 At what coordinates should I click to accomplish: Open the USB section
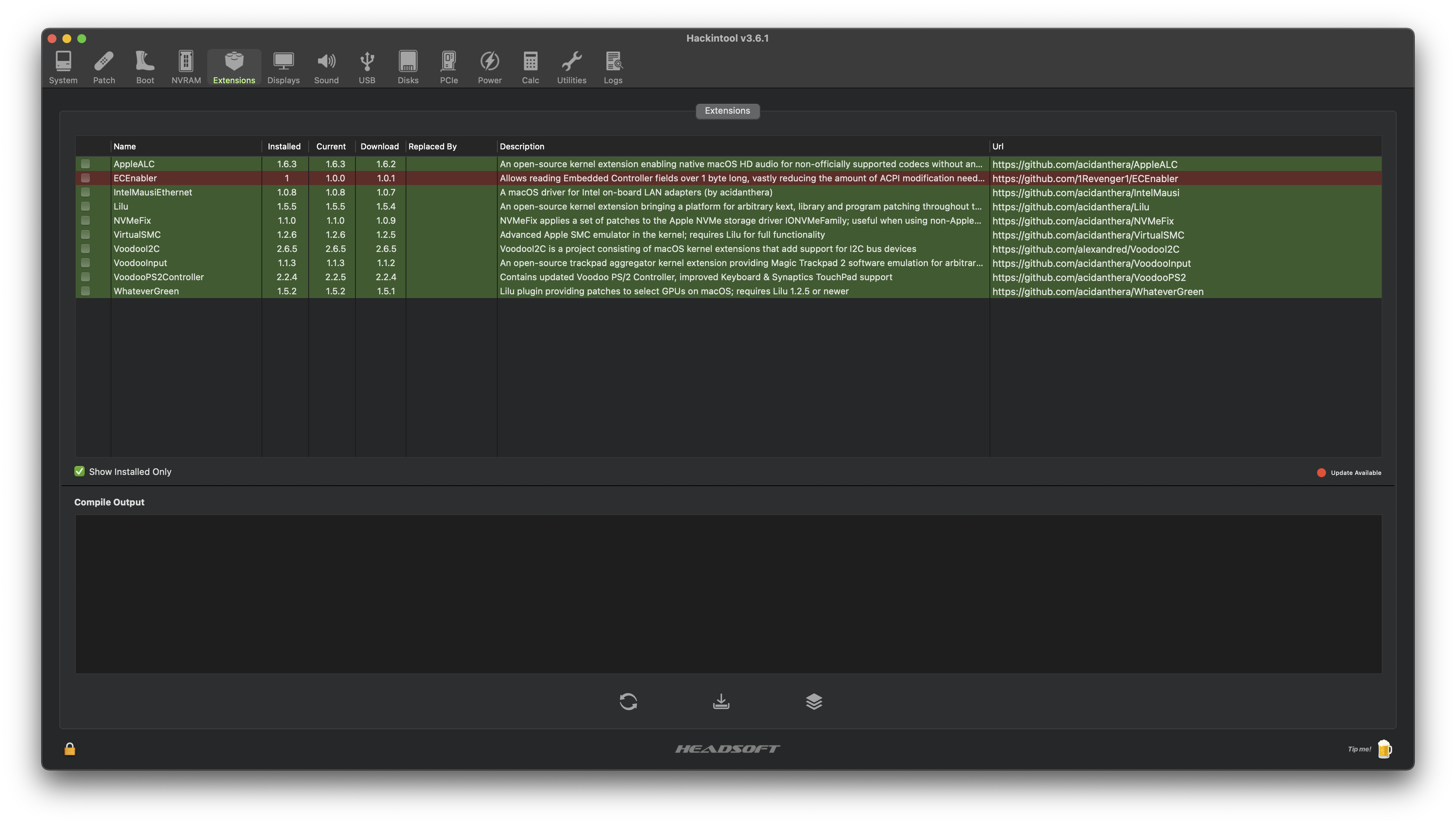367,67
